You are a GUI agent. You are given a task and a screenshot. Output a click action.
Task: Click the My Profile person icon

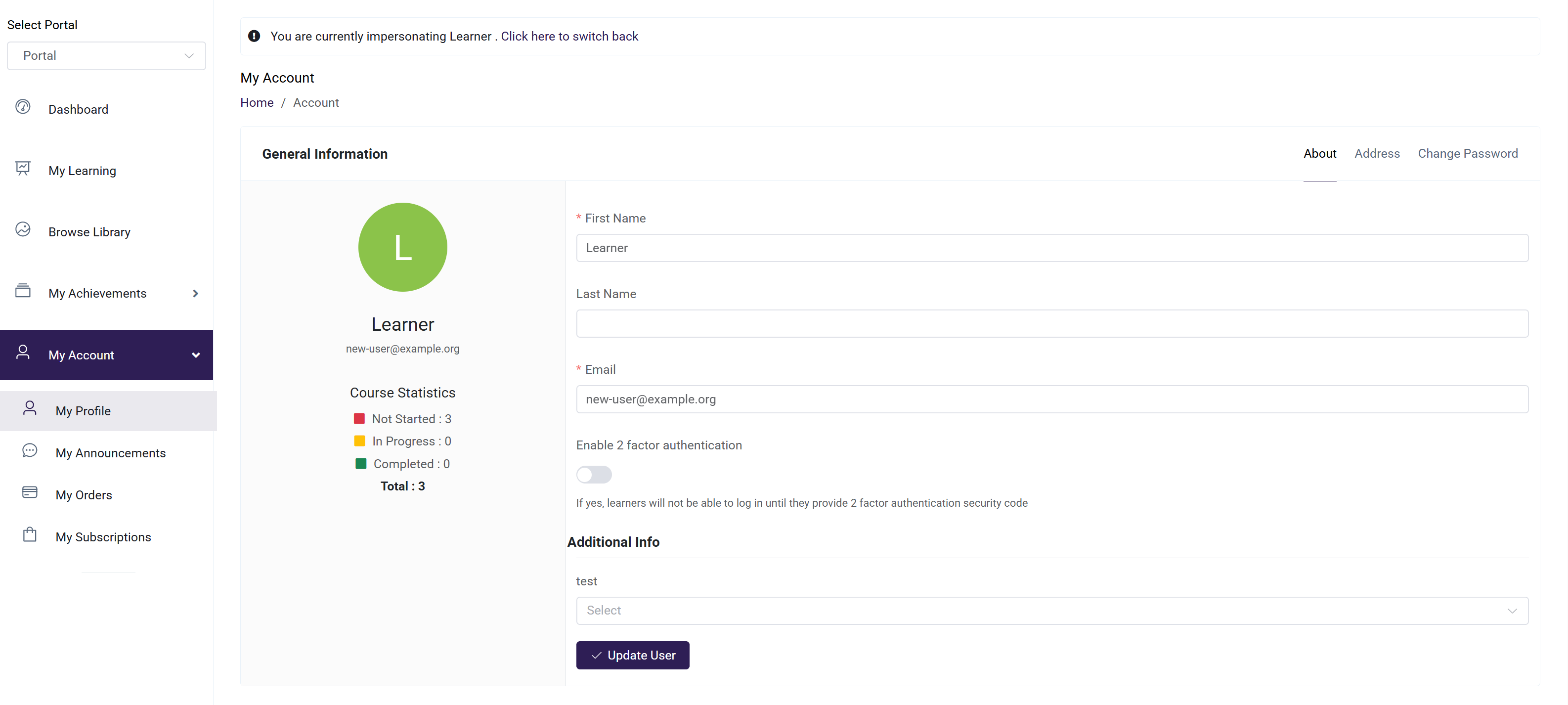click(x=29, y=408)
